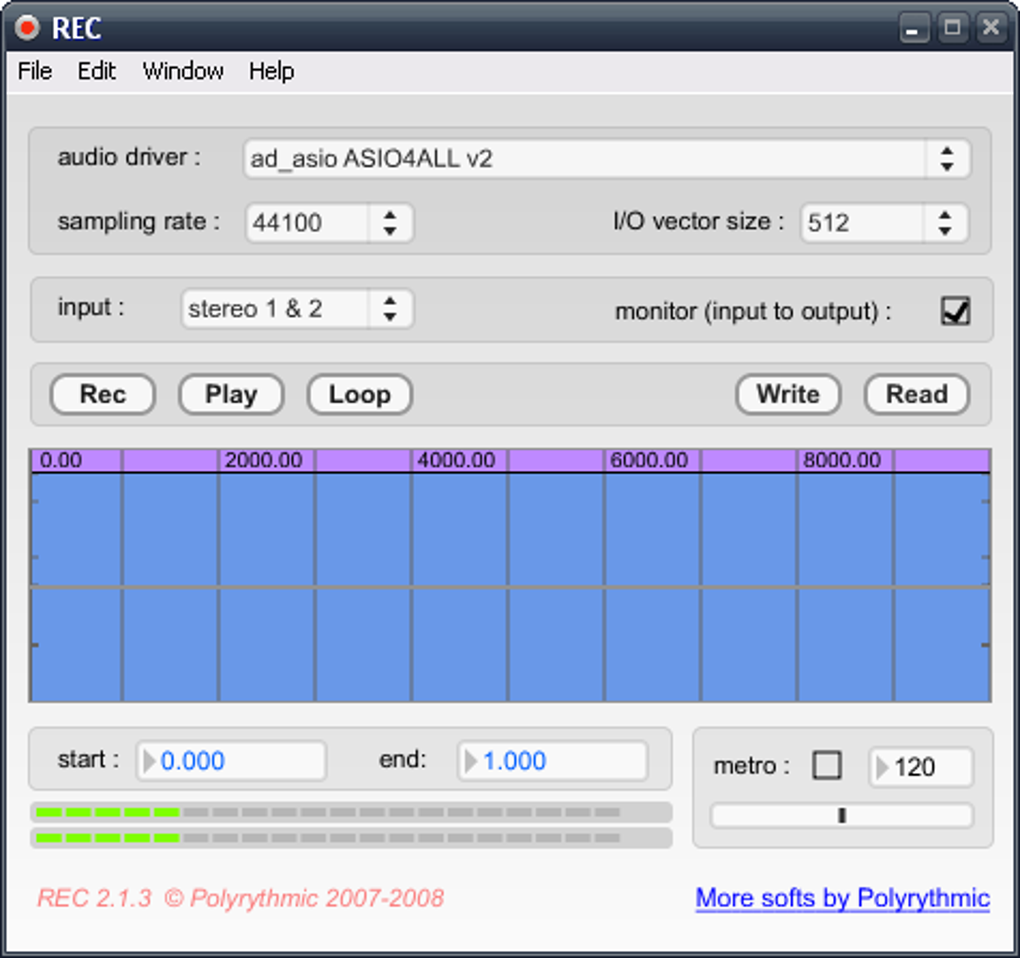
Task: Enable the metro checkbox
Action: click(x=826, y=766)
